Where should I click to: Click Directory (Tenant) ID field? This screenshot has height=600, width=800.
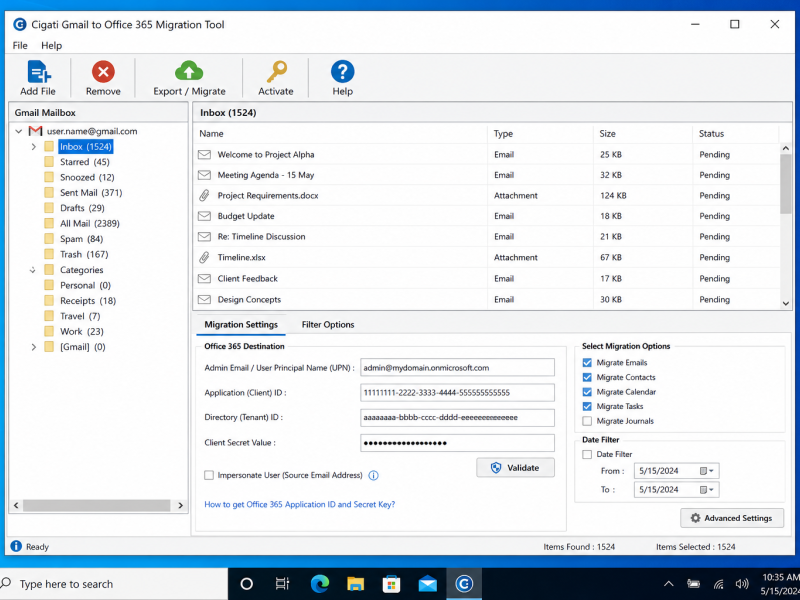point(457,417)
